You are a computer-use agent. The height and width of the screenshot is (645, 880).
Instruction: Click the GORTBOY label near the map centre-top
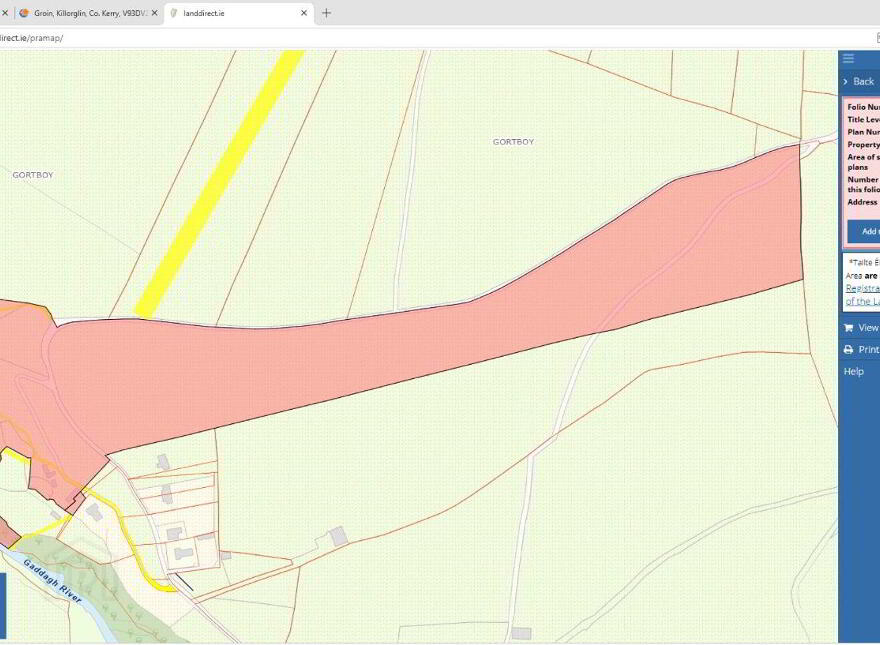pos(514,142)
